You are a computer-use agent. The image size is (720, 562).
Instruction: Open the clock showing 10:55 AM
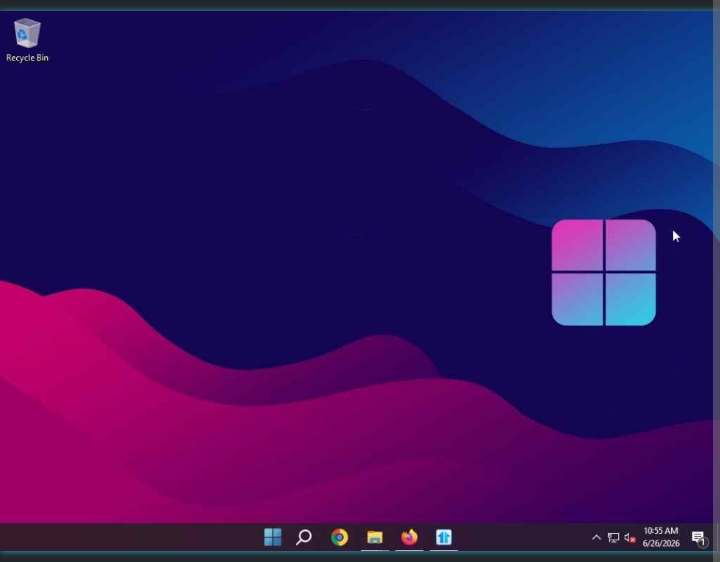[x=661, y=531]
